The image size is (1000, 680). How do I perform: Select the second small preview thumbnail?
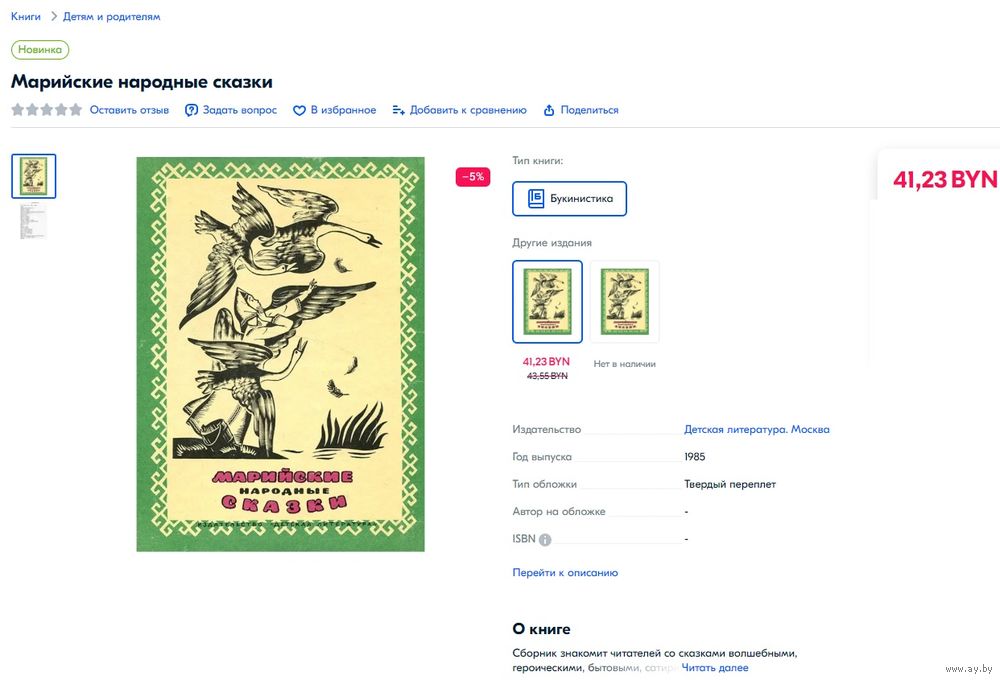(34, 221)
